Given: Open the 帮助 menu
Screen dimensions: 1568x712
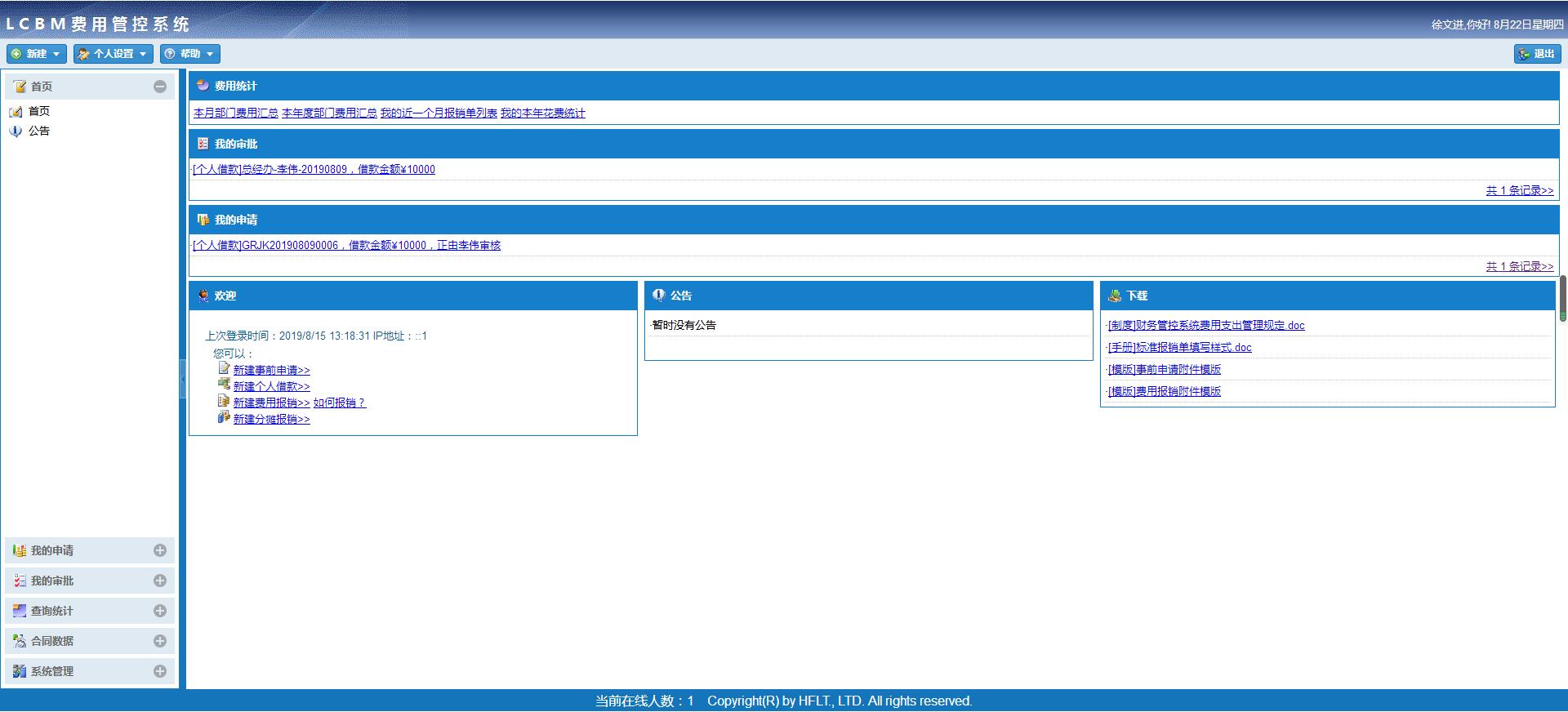Looking at the screenshot, I should point(190,54).
